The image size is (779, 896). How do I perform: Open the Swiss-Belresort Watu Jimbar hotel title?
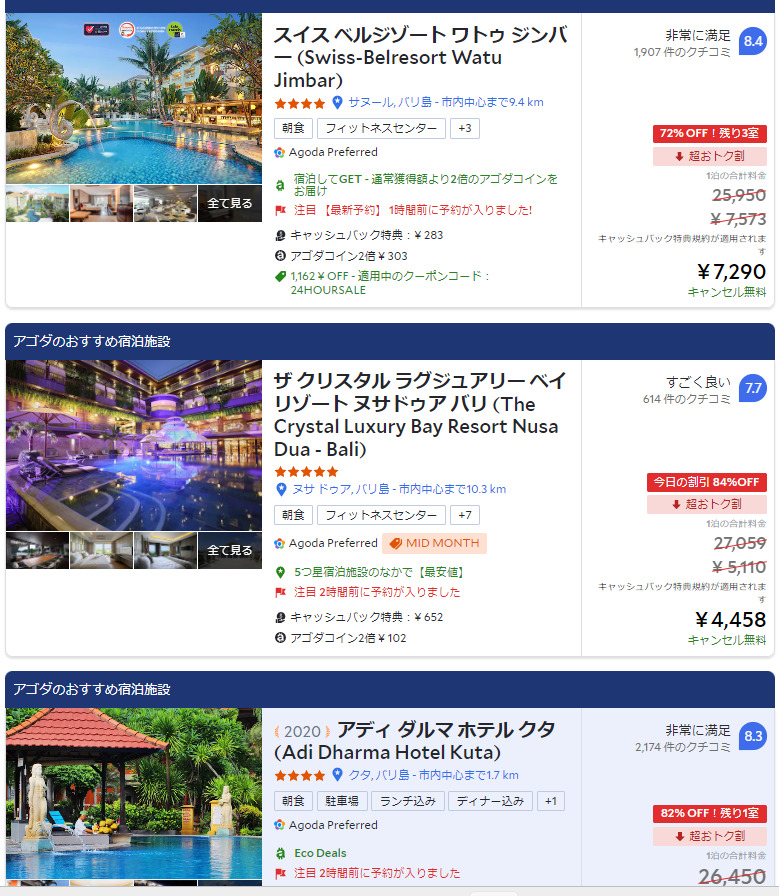point(420,57)
